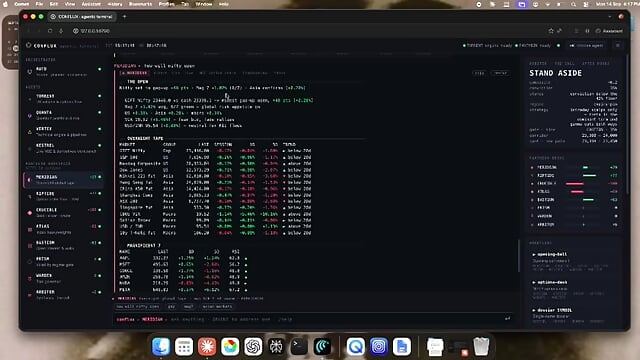This screenshot has height=360, width=640.
Task: Open Finder in the Dock
Action: point(161,347)
